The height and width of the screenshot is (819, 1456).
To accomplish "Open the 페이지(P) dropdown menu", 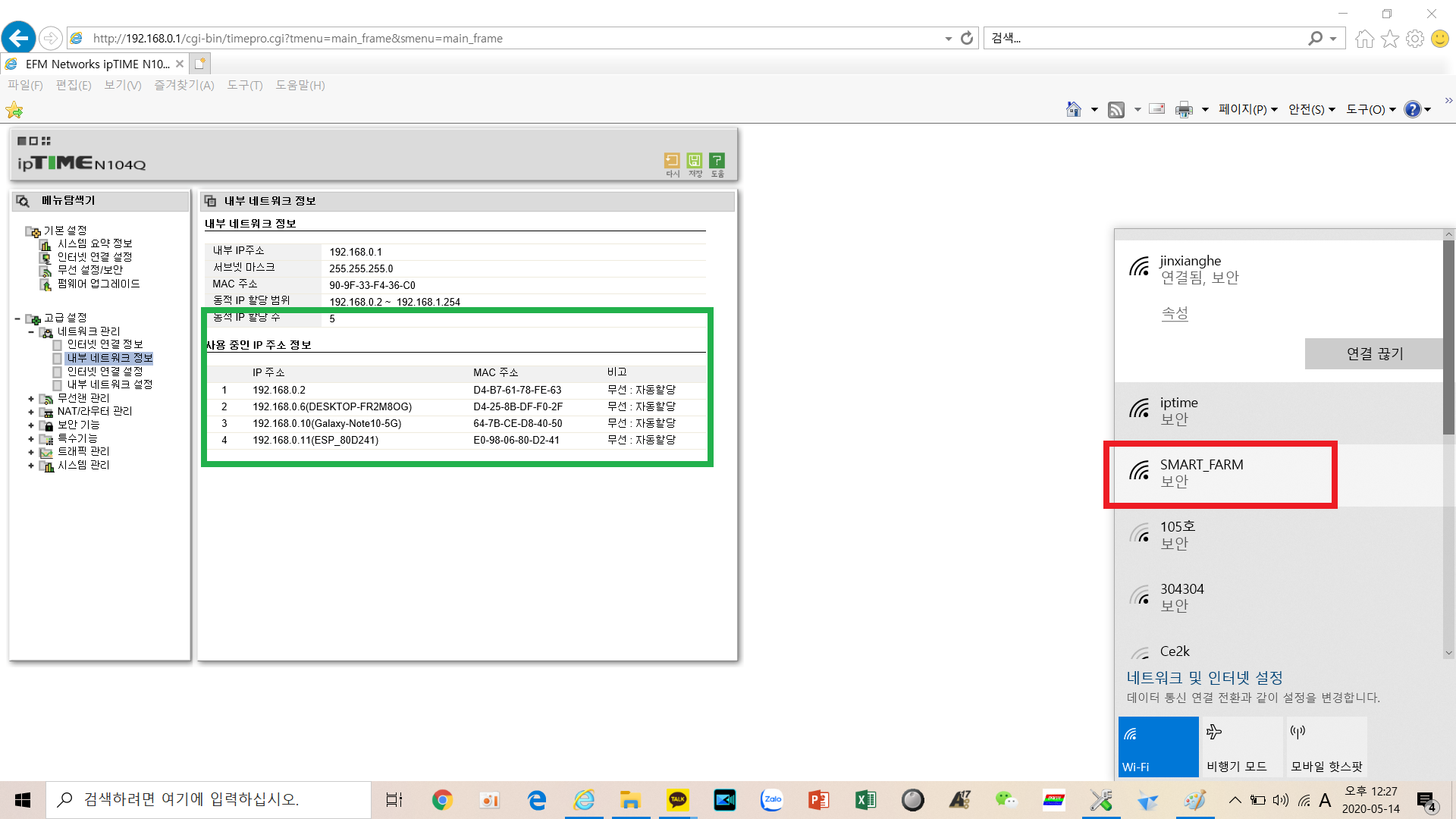I will click(x=1247, y=110).
